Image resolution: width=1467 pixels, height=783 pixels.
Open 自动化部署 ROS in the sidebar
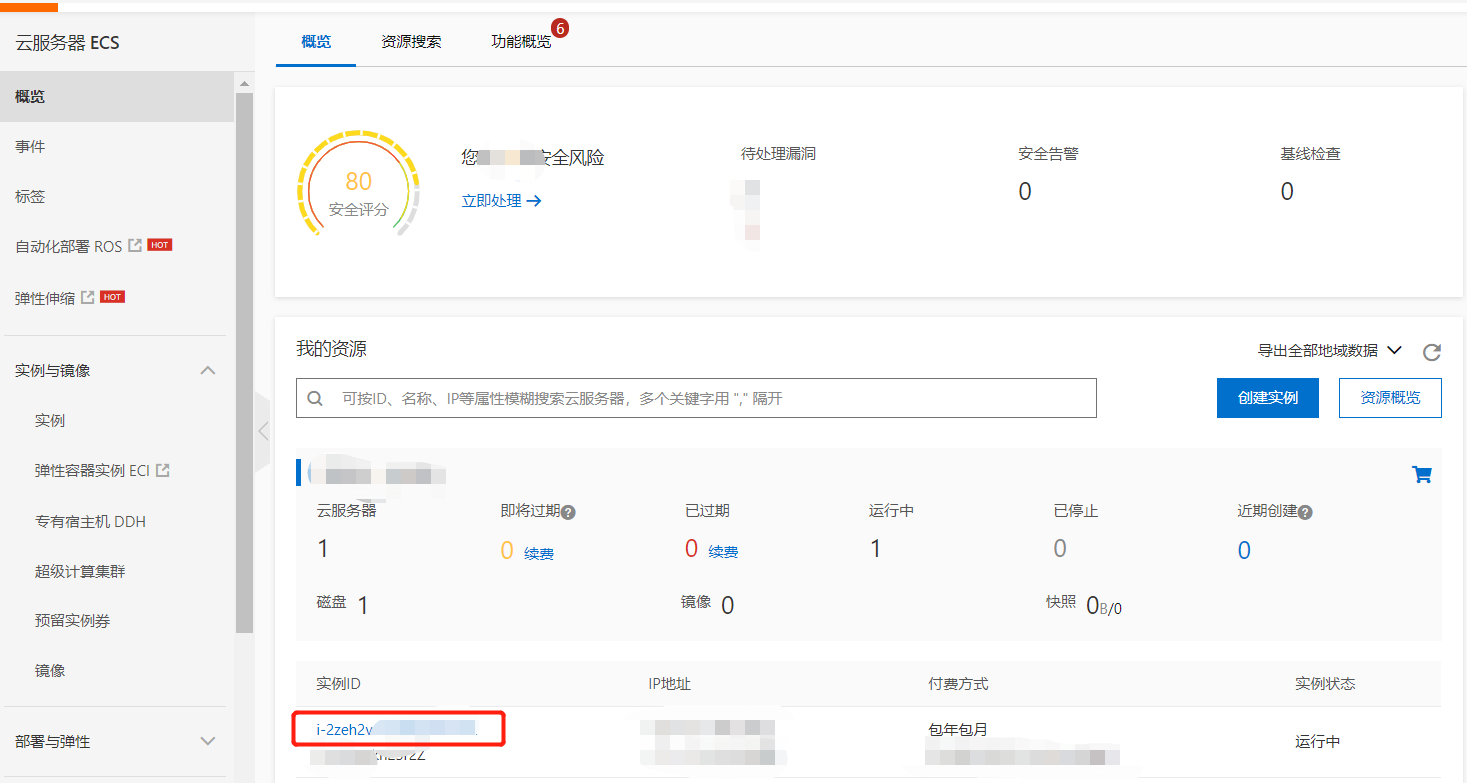click(68, 246)
